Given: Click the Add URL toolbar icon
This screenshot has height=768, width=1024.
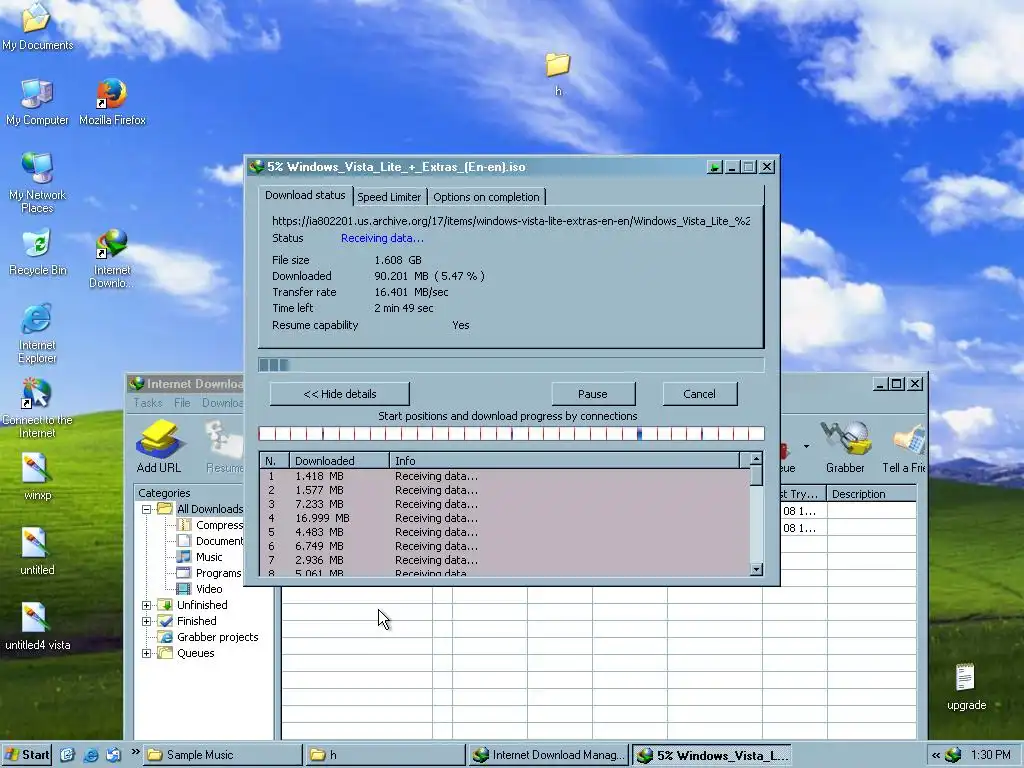Looking at the screenshot, I should [158, 447].
